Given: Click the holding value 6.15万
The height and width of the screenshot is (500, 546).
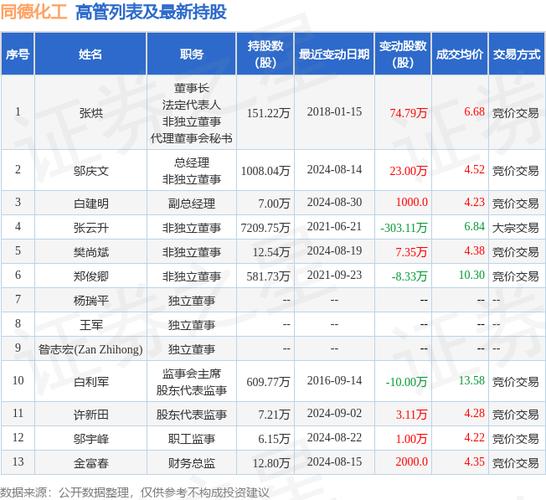Looking at the screenshot, I should coord(274,438).
